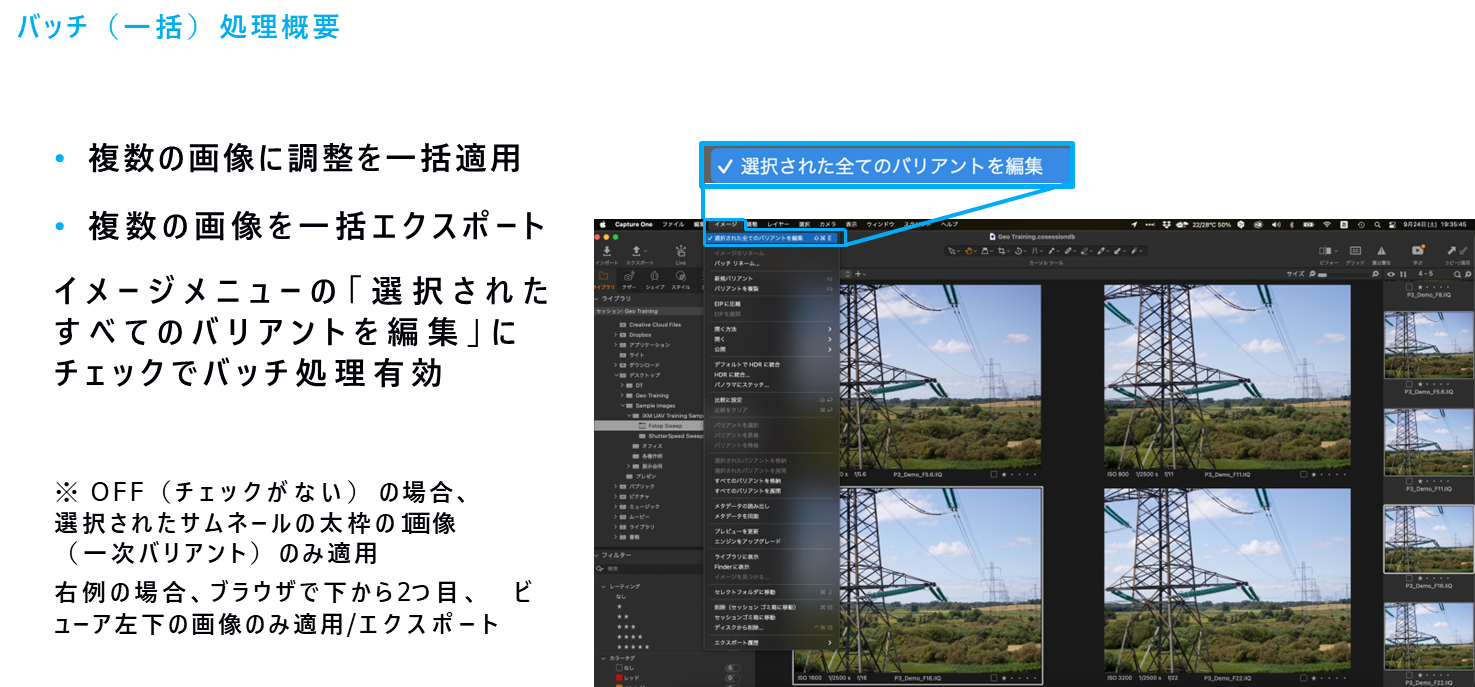The height and width of the screenshot is (687, 1475).
Task: Choose プレビューを更新 menu item
Action: (771, 530)
